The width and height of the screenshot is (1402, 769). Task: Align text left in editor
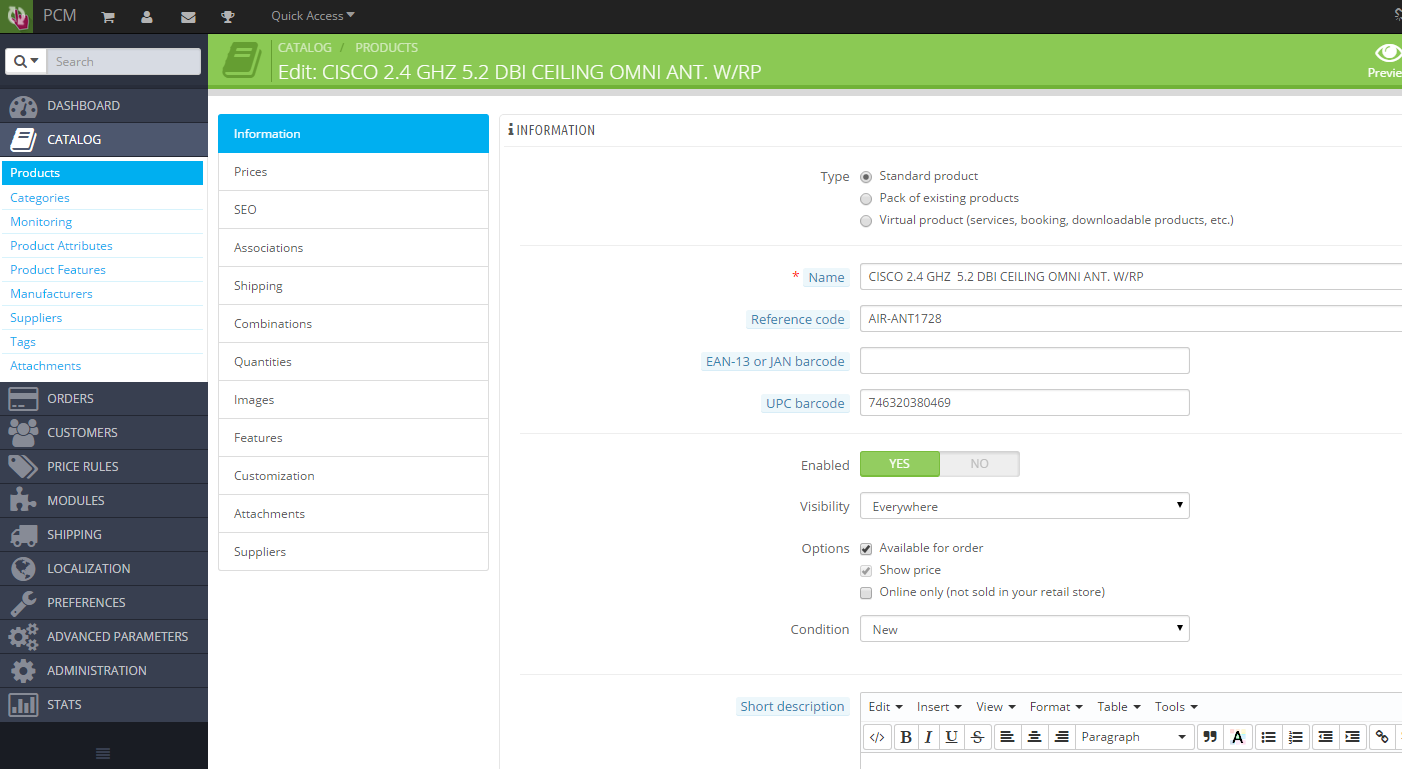coord(1008,737)
